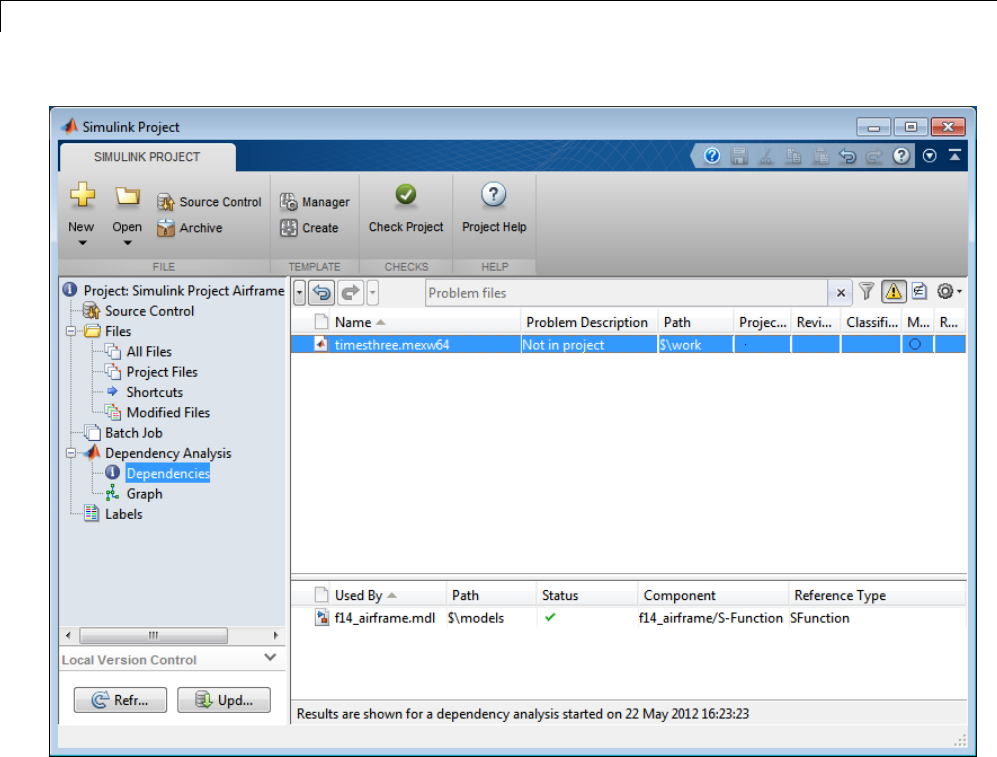The height and width of the screenshot is (757, 997).
Task: Click the paste icon in quick access bar
Action: click(x=820, y=156)
